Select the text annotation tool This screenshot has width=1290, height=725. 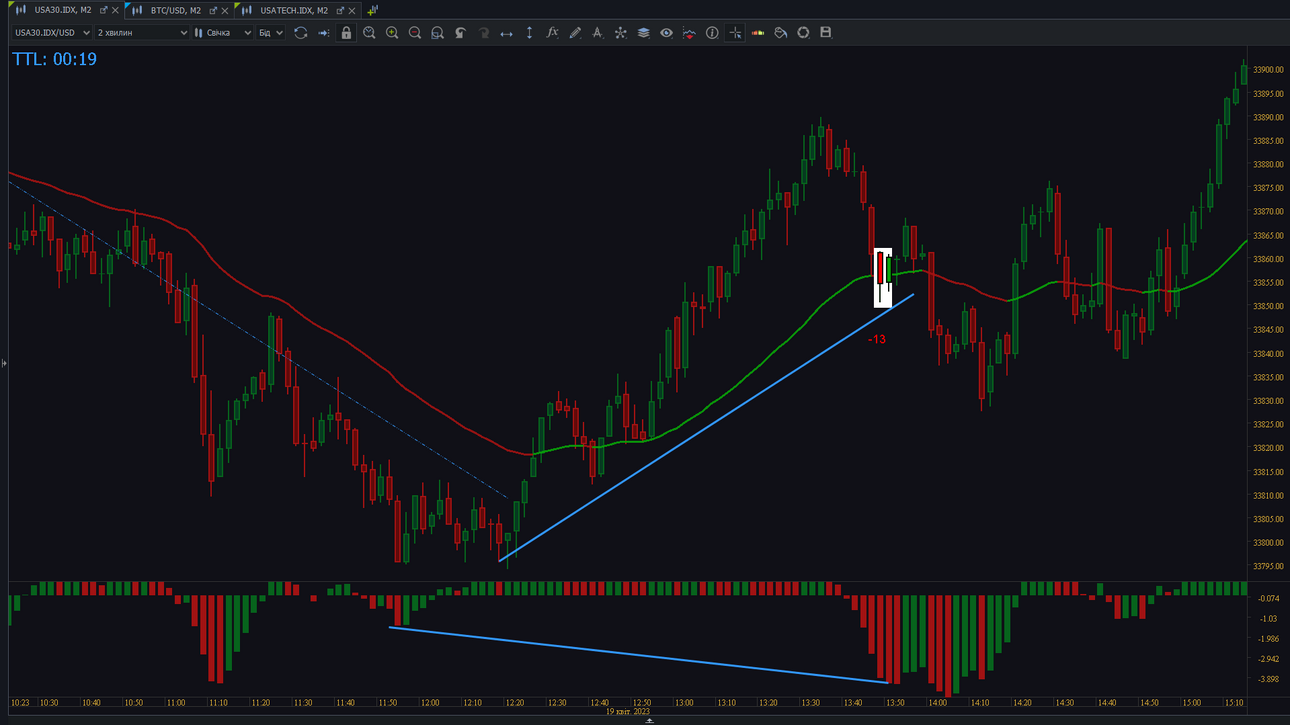click(597, 33)
